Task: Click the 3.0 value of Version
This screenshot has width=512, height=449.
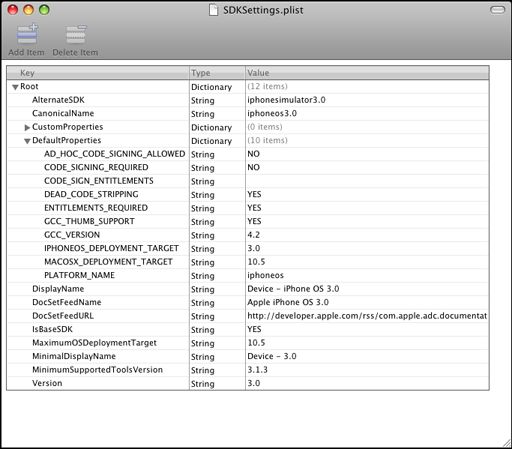Action: tap(254, 383)
